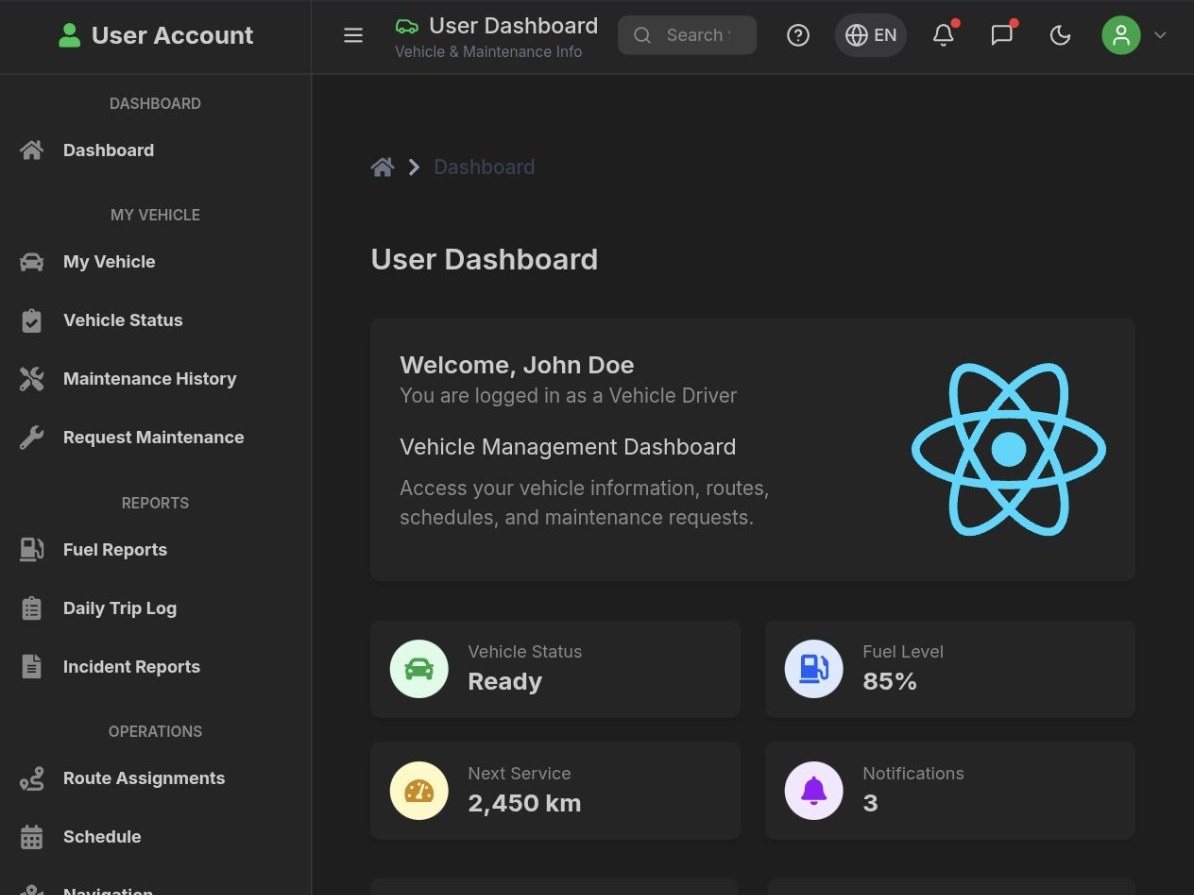Open the notifications bell in header
The height and width of the screenshot is (895, 1194).
(943, 35)
